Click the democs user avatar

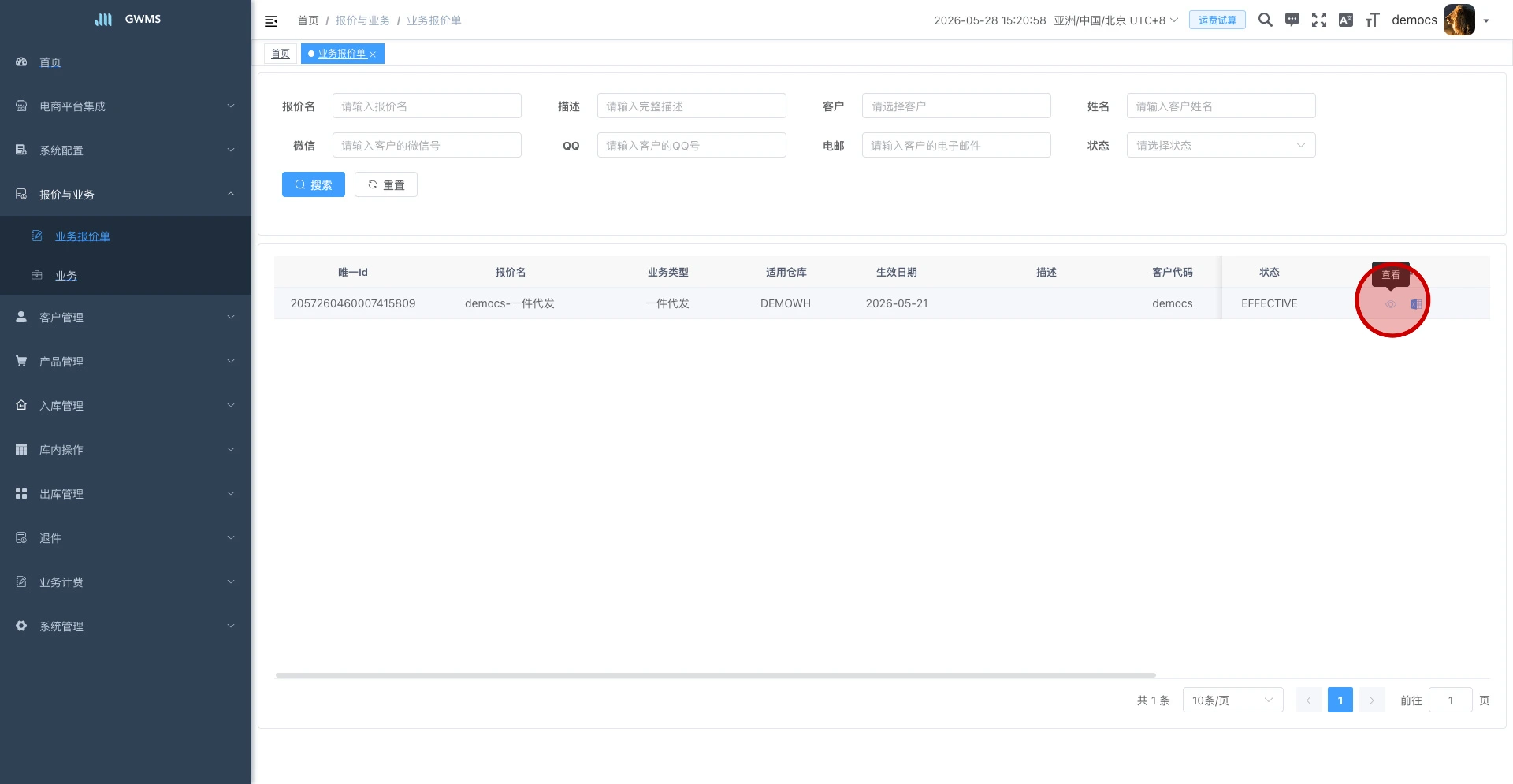1459,20
